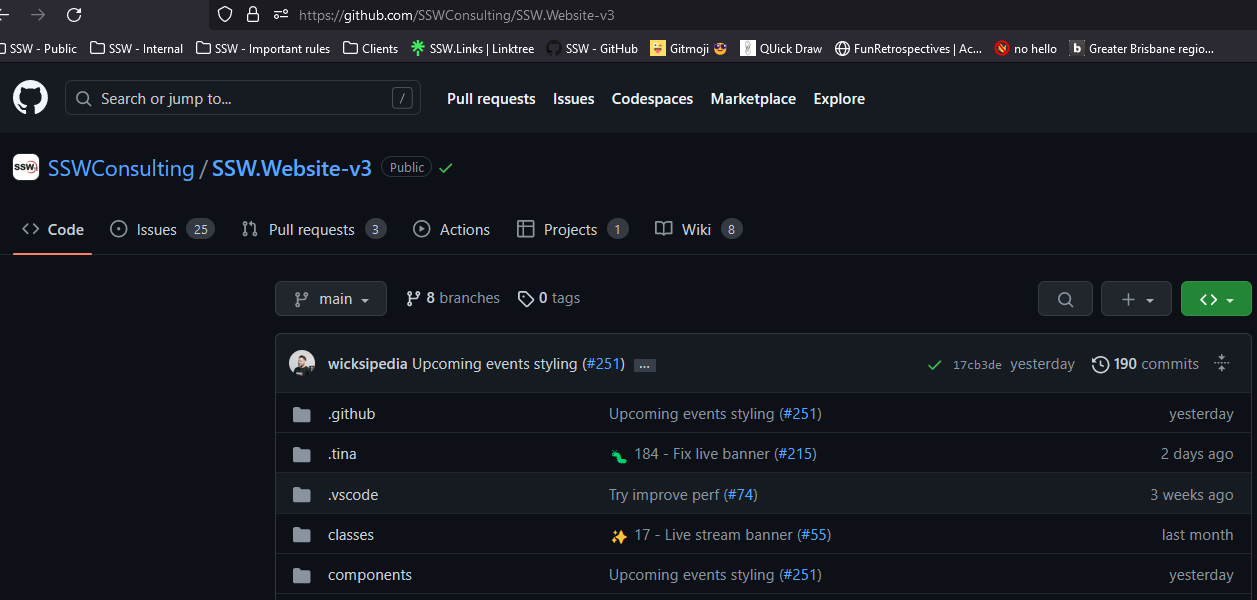The image size is (1257, 600).
Task: Click the Search or jump to field
Action: tap(242, 99)
